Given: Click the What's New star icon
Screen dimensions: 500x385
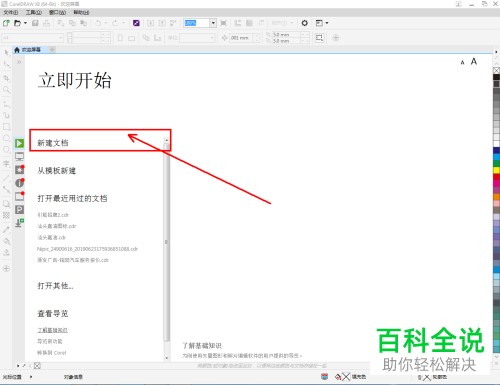Looking at the screenshot, I should pyautogui.click(x=19, y=170).
